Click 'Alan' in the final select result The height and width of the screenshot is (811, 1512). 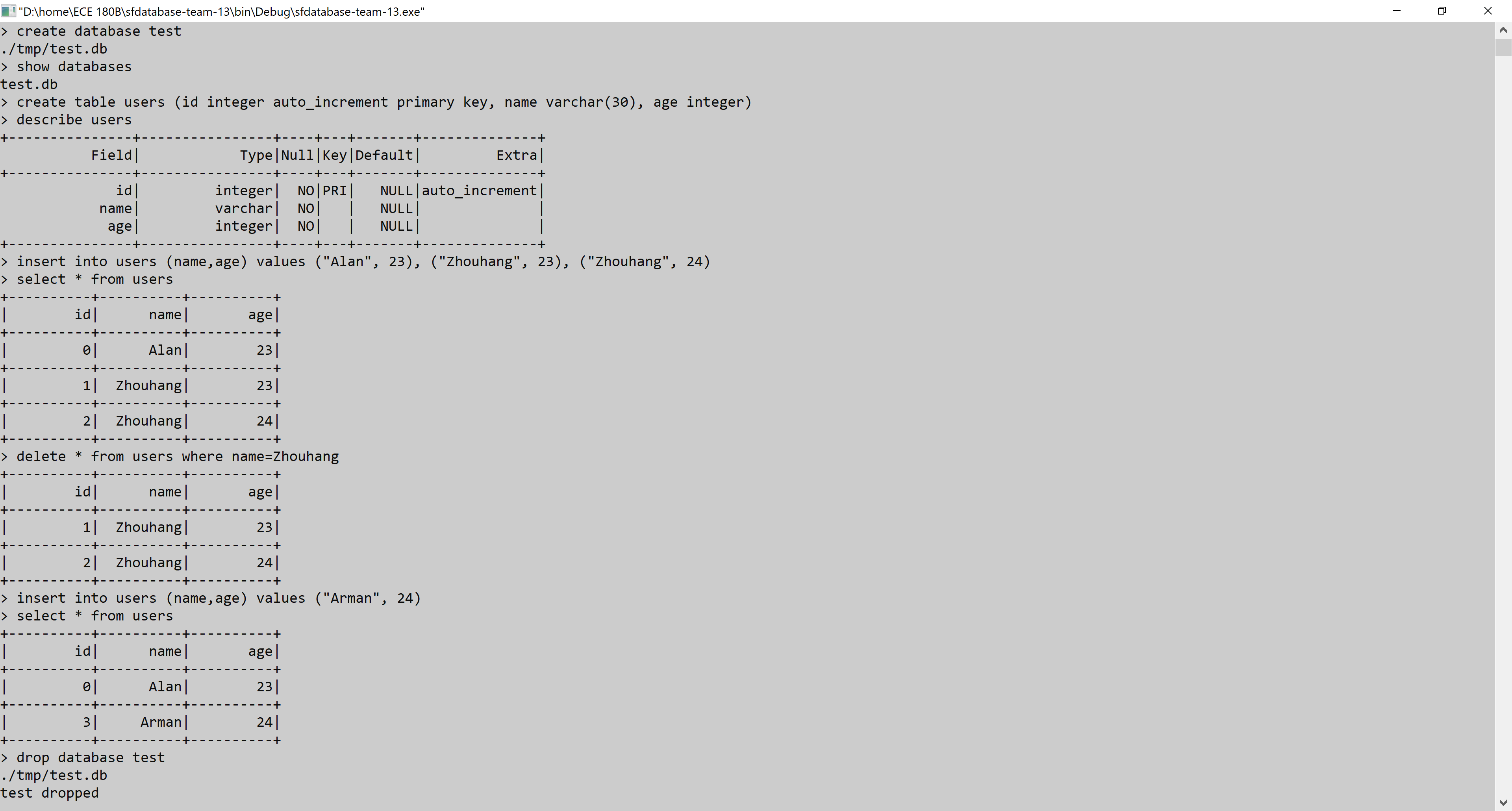(x=165, y=687)
